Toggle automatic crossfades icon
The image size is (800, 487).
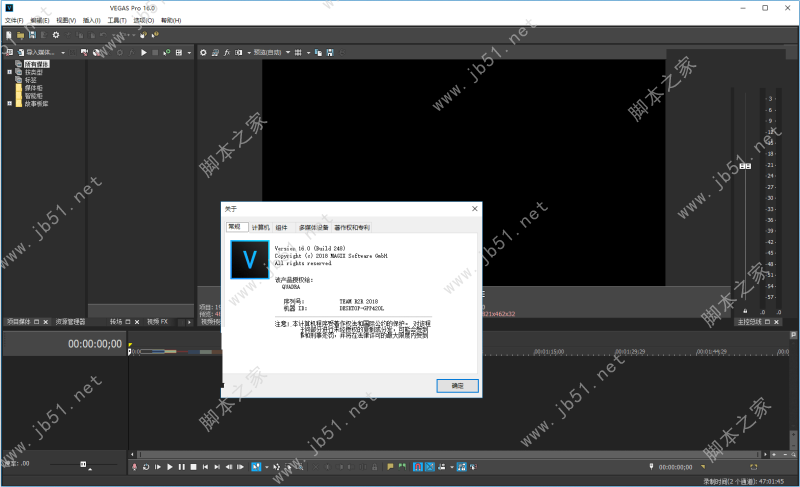click(430, 467)
